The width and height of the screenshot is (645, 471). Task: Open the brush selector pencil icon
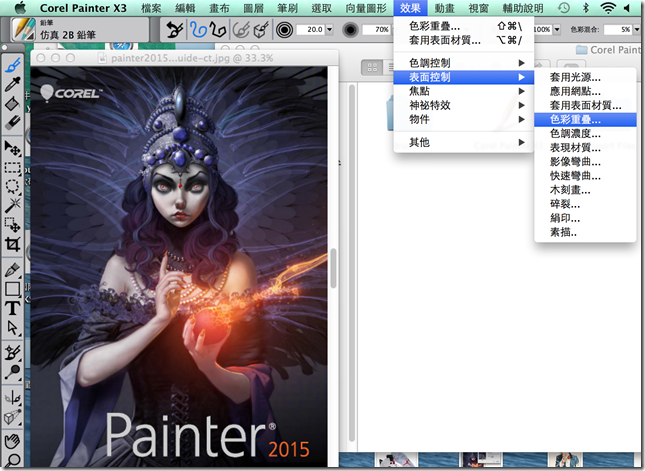[x=24, y=29]
